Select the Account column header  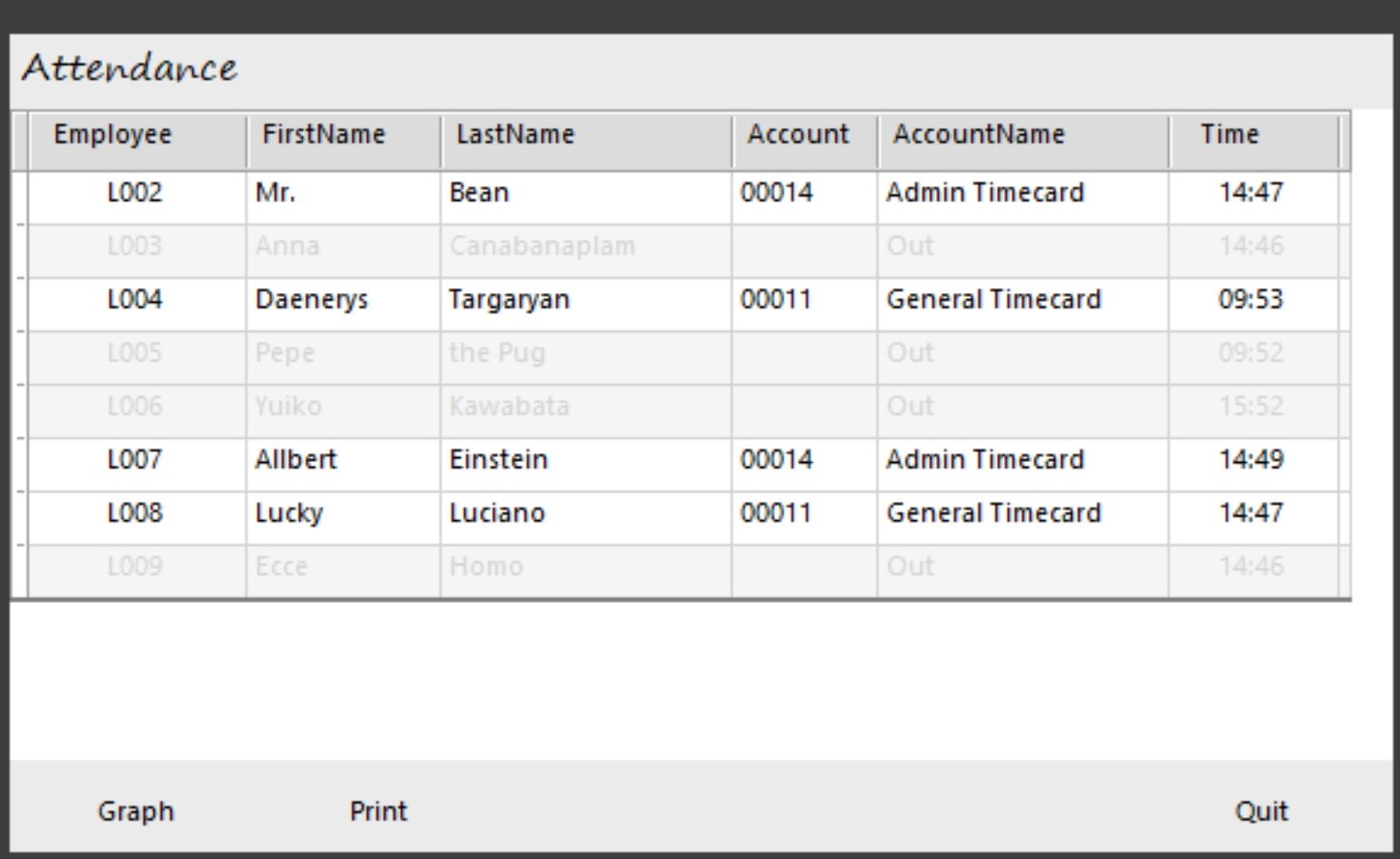pyautogui.click(x=797, y=135)
